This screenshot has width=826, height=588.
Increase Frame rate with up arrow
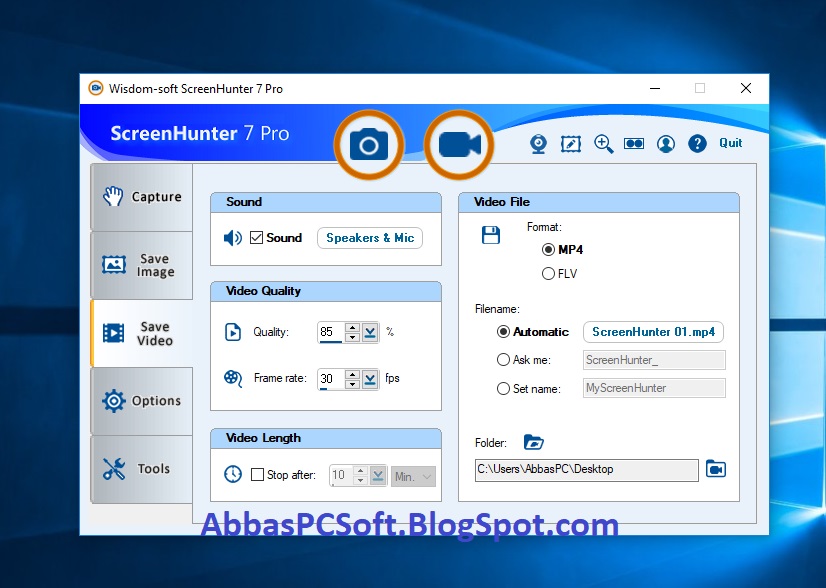click(352, 374)
